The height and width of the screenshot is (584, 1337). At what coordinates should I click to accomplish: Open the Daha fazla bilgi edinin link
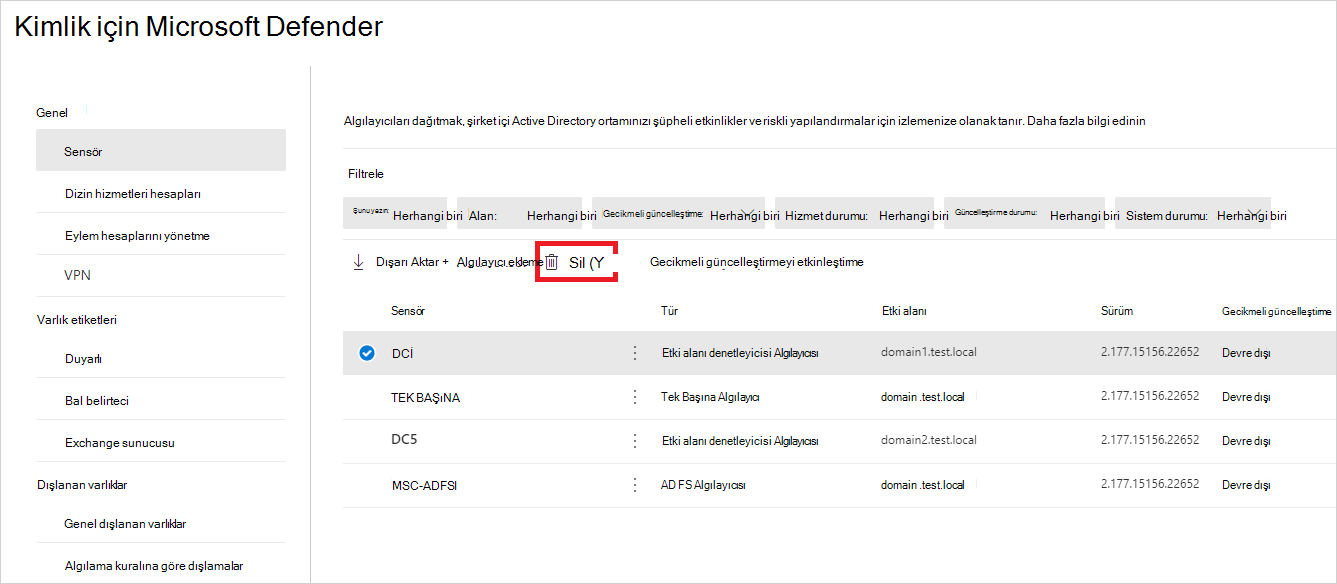[1085, 121]
